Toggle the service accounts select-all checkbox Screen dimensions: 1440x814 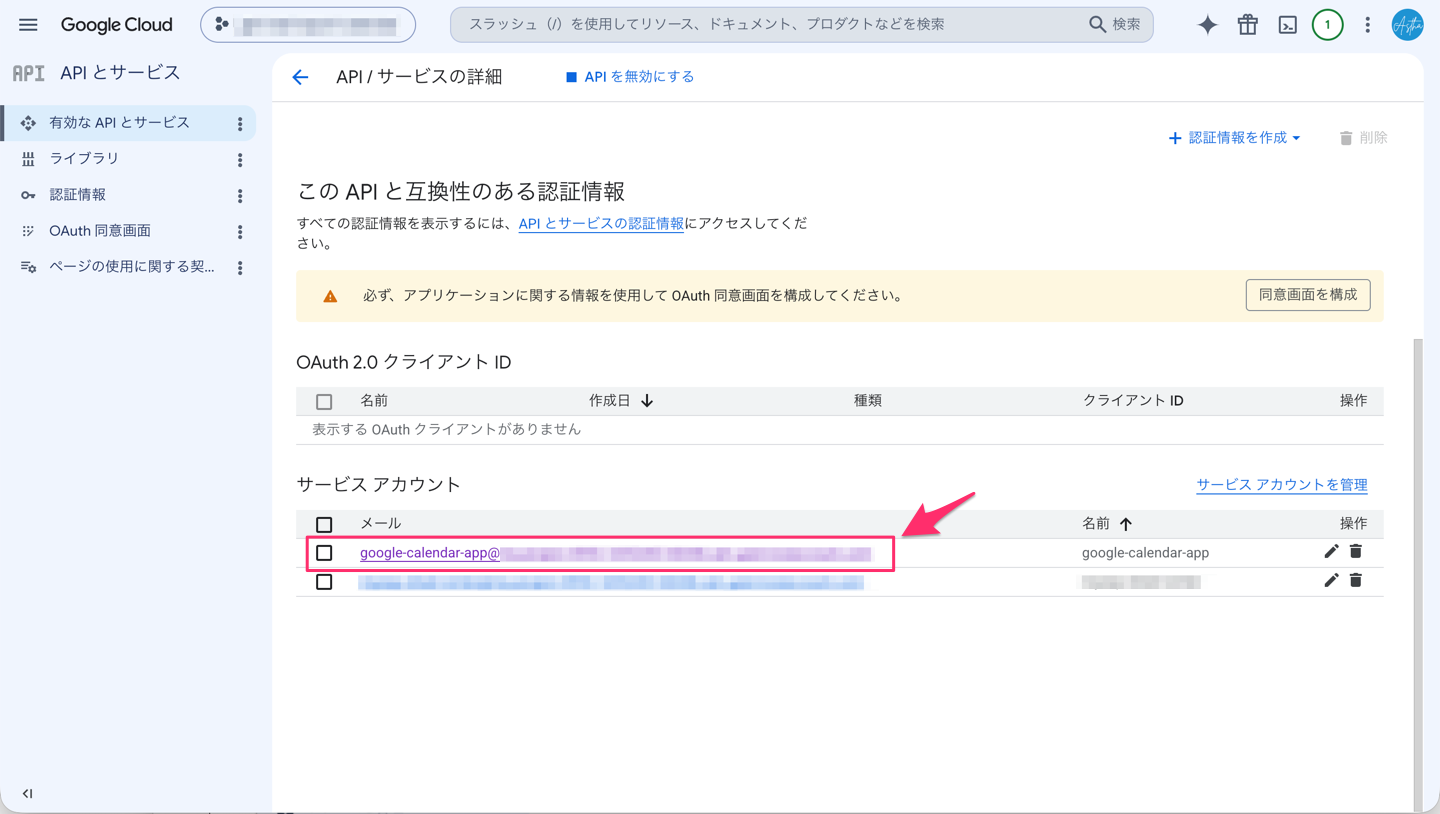pos(324,525)
